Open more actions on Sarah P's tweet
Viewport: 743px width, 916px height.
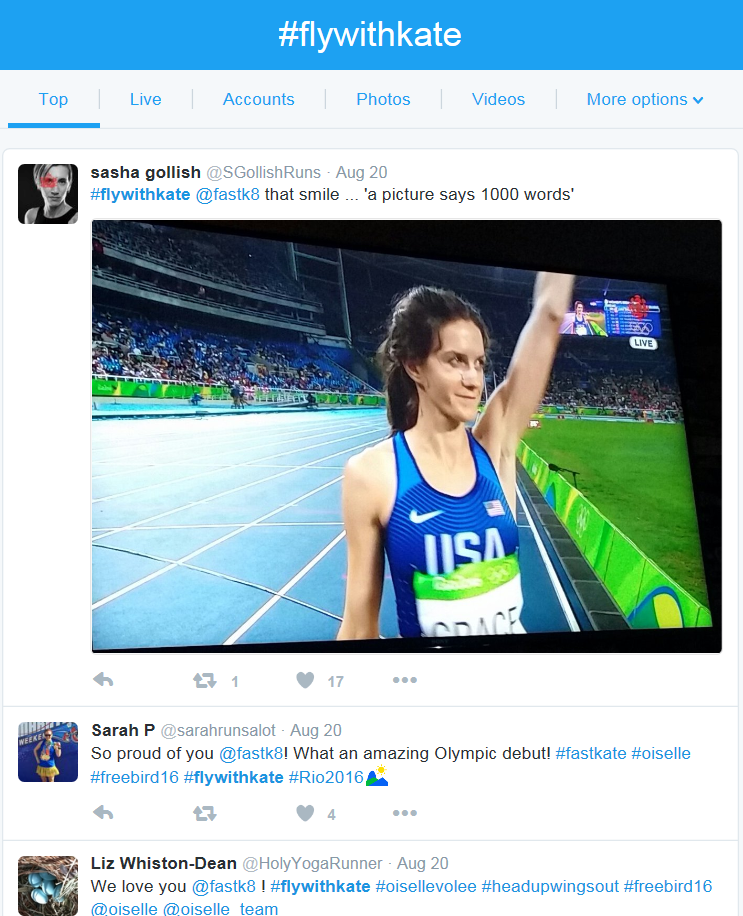(x=404, y=813)
